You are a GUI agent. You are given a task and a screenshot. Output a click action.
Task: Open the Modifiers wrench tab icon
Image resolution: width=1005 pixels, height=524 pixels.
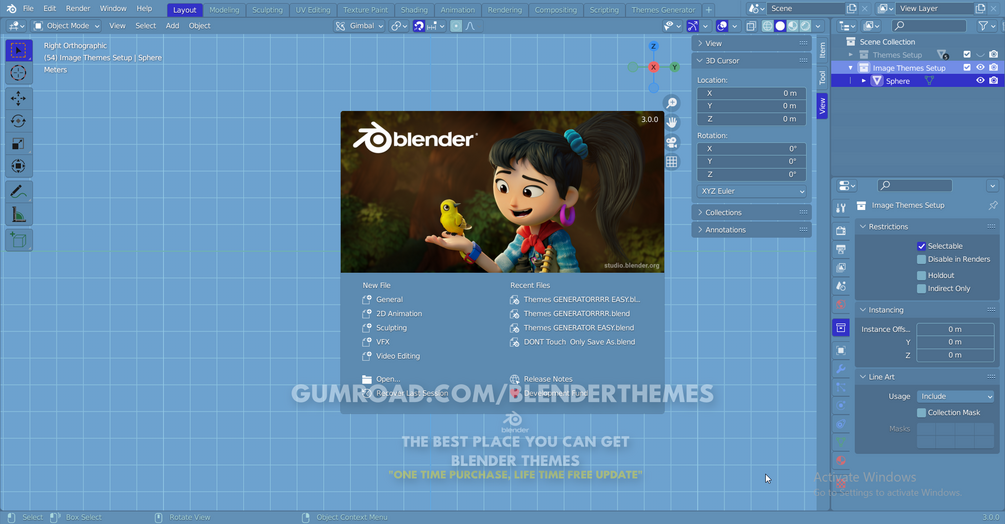tap(841, 369)
